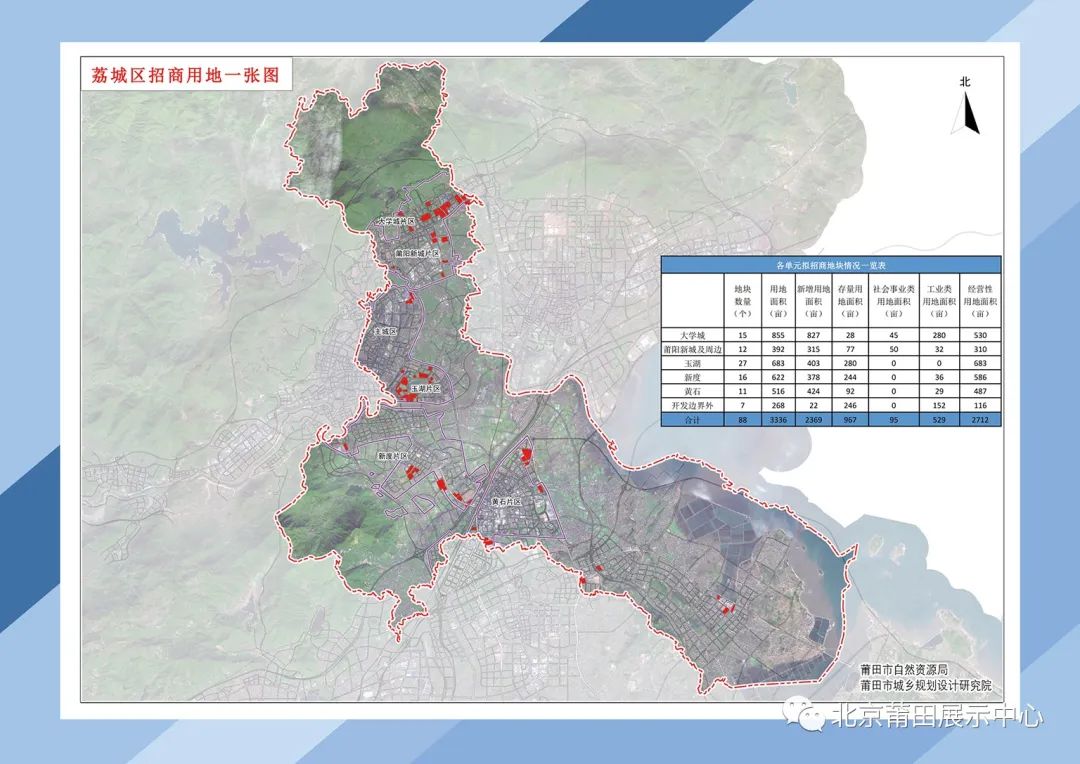This screenshot has height=764, width=1080.
Task: Click the 开发边界外 row label in the table
Action: 693,404
